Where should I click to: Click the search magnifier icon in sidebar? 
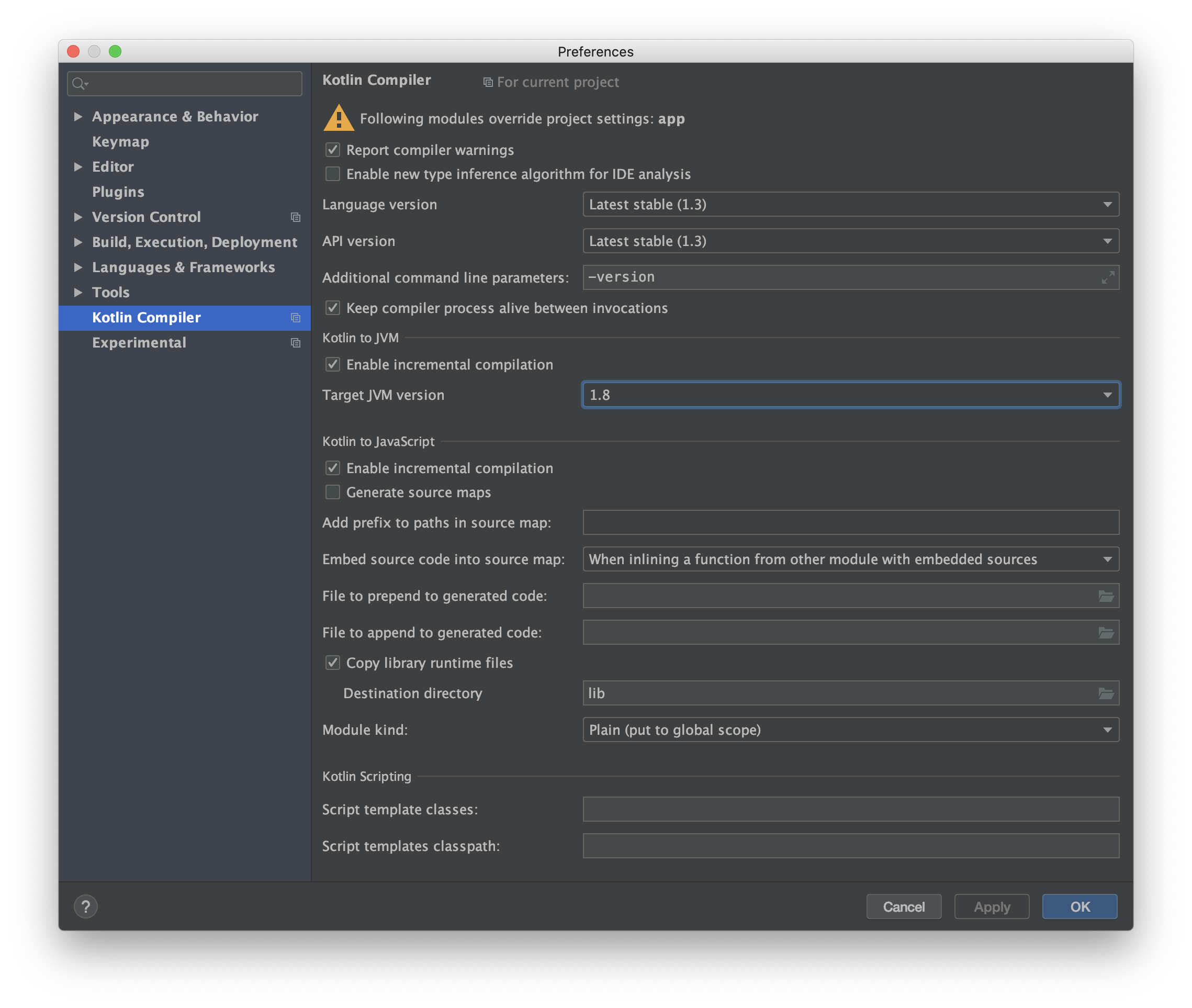tap(80, 84)
